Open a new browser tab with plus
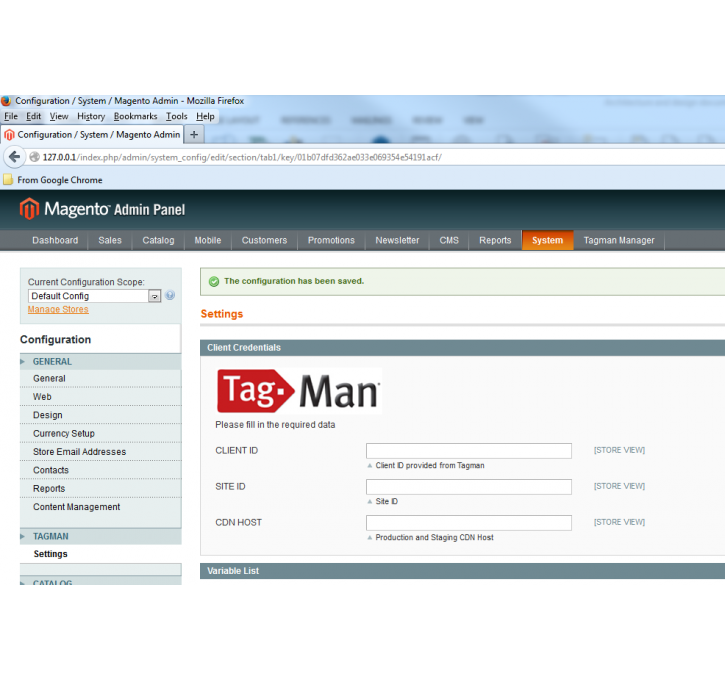The image size is (725, 680). point(194,135)
